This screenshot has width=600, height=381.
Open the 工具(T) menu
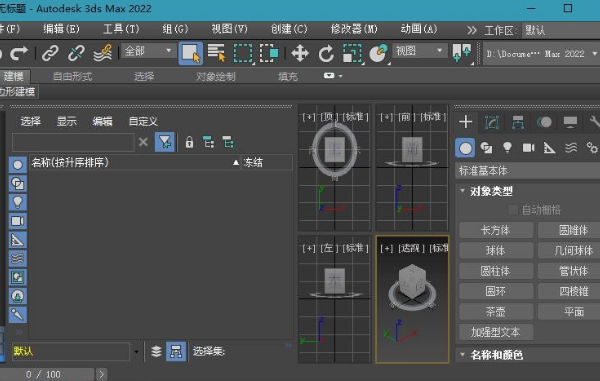pyautogui.click(x=121, y=29)
